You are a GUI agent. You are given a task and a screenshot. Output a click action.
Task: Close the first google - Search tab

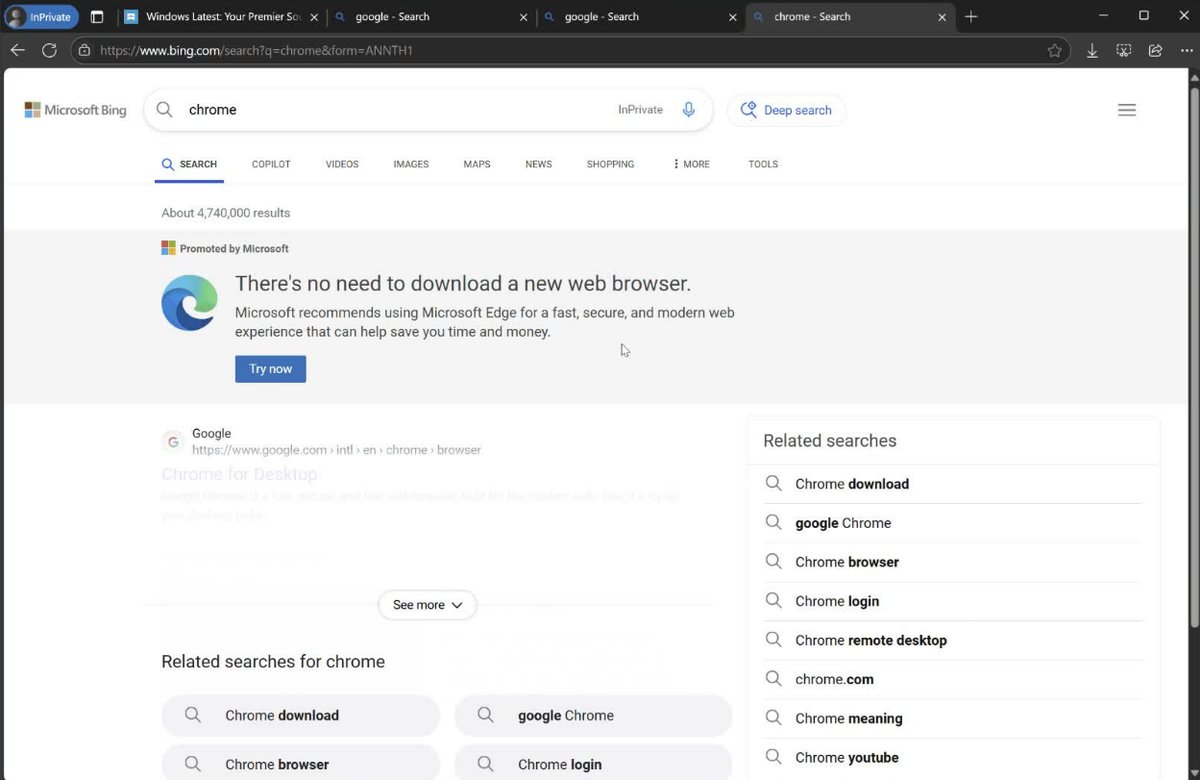[x=524, y=17]
